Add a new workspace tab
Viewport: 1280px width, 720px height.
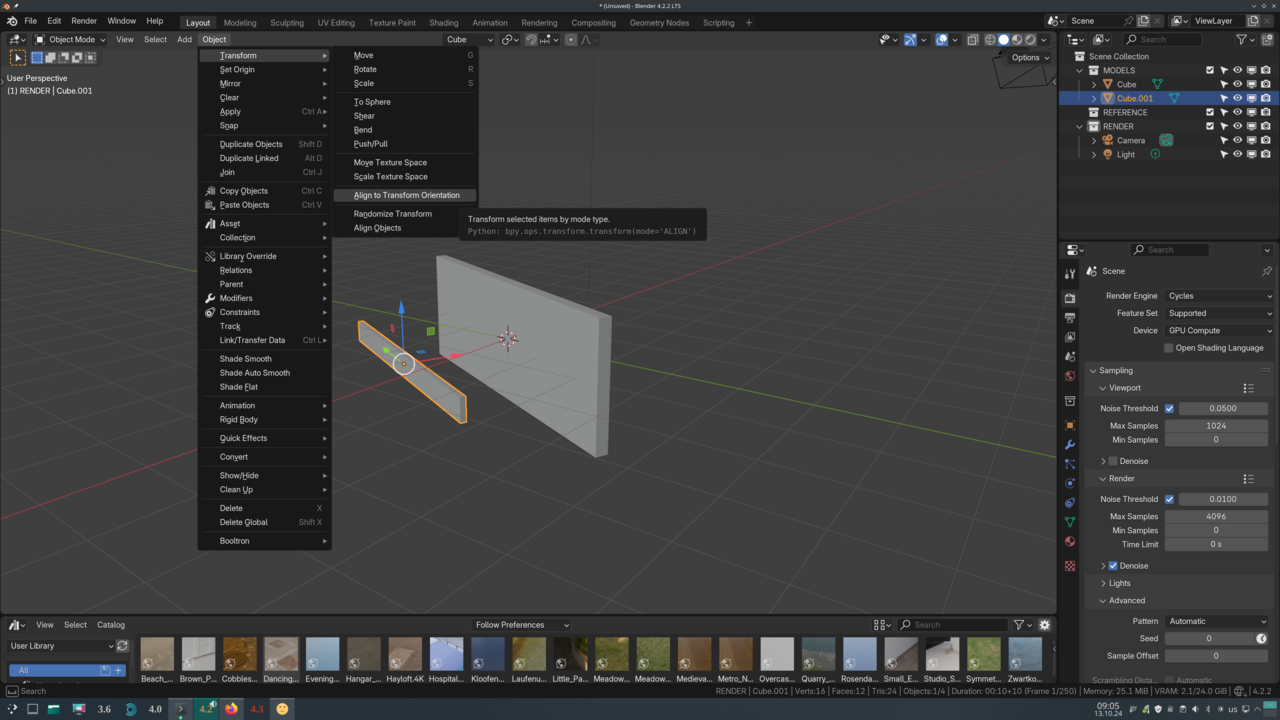[x=749, y=22]
